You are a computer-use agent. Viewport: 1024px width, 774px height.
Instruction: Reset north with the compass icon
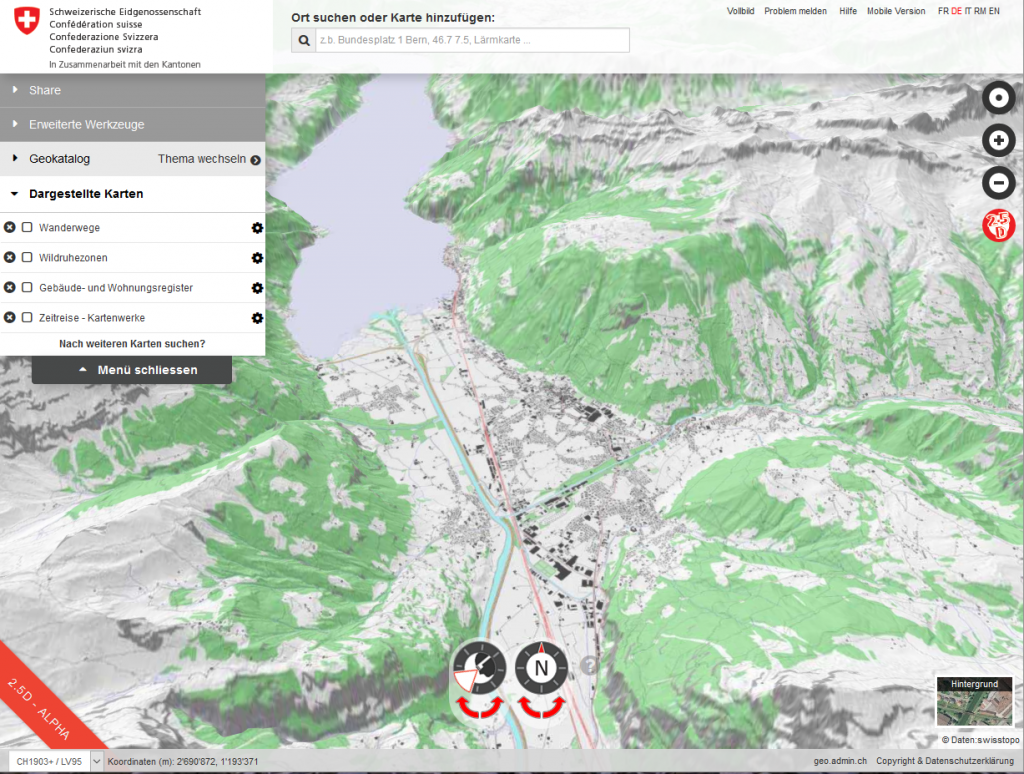coord(542,667)
